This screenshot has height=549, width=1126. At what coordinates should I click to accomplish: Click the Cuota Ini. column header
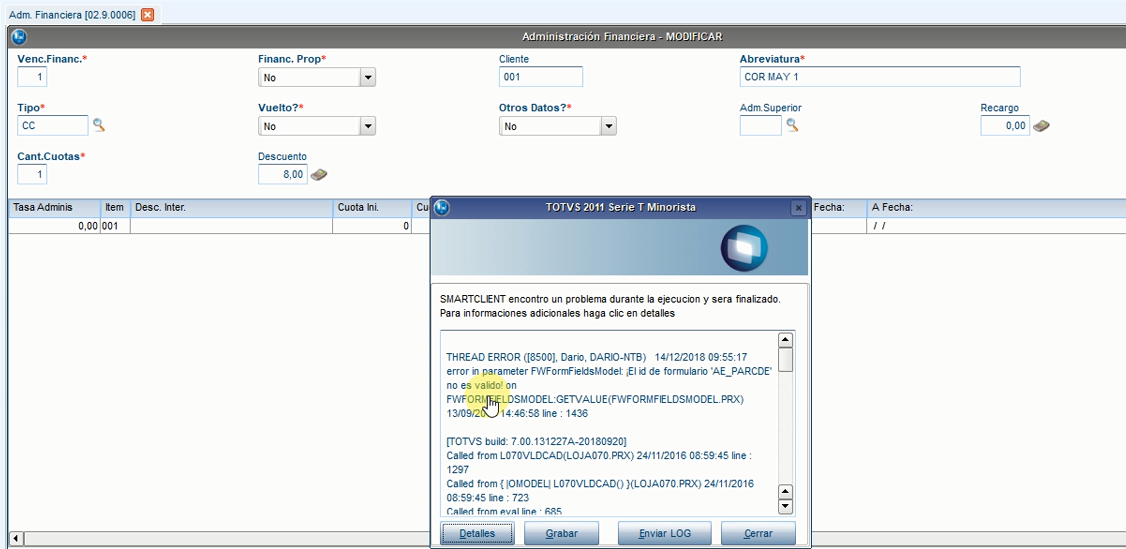tap(371, 207)
